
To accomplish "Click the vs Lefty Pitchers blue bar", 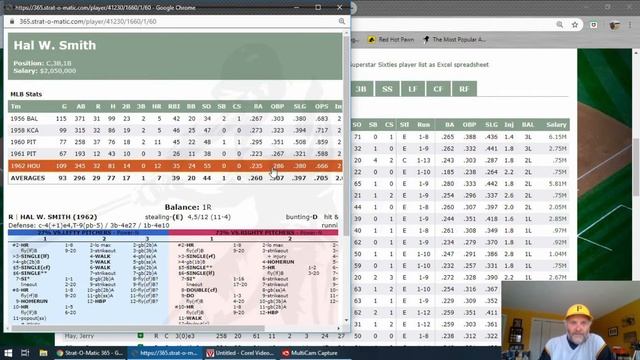I will [88, 233].
